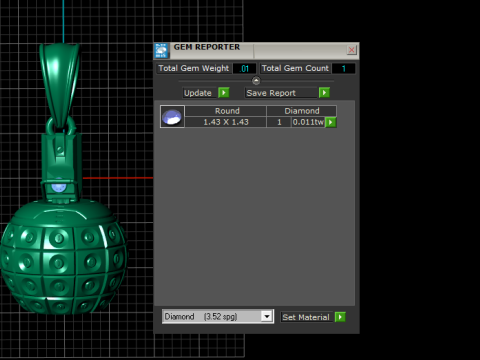Select the green sphere body of pendant
480x360 pixels.
pyautogui.click(x=63, y=258)
